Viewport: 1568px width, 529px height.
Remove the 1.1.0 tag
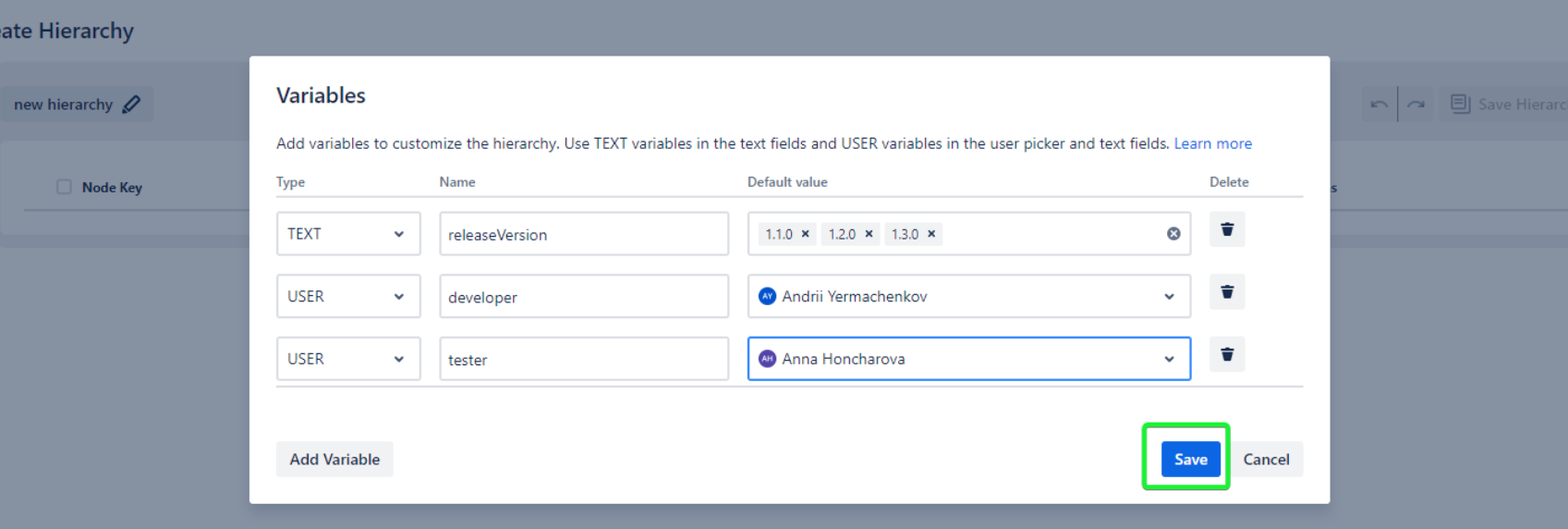coord(805,234)
